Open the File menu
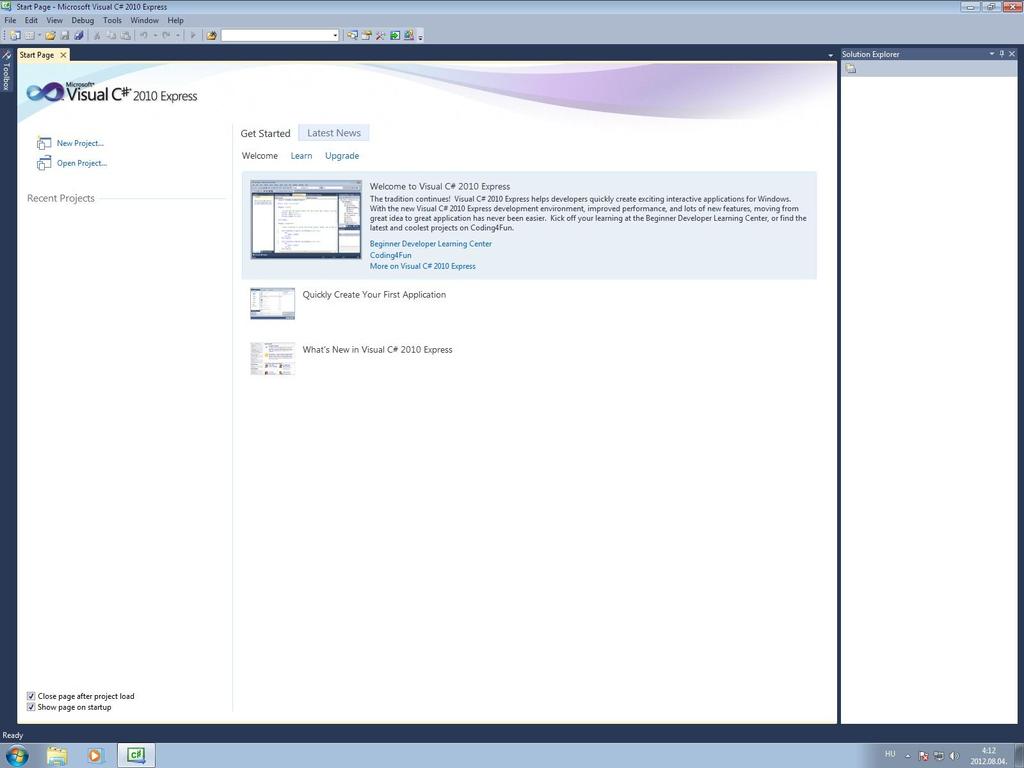This screenshot has height=768, width=1024. coord(10,20)
